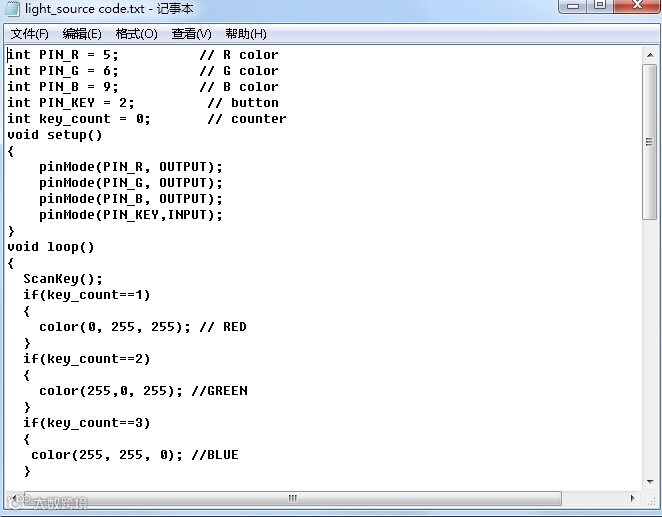Click 'color(0, 255, 255);' code
Image resolution: width=662 pixels, height=517 pixels.
click(x=115, y=327)
